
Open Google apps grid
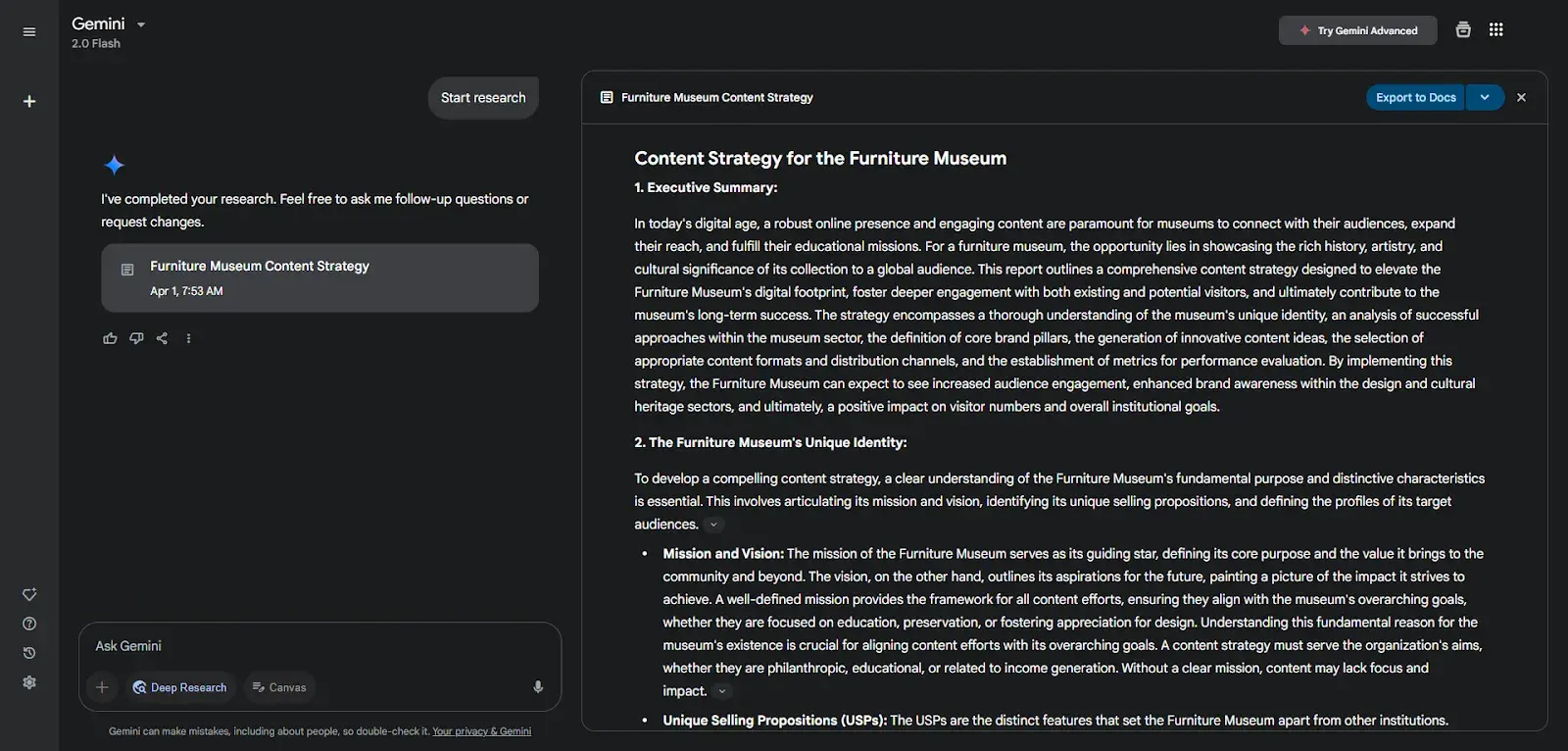[x=1495, y=29]
